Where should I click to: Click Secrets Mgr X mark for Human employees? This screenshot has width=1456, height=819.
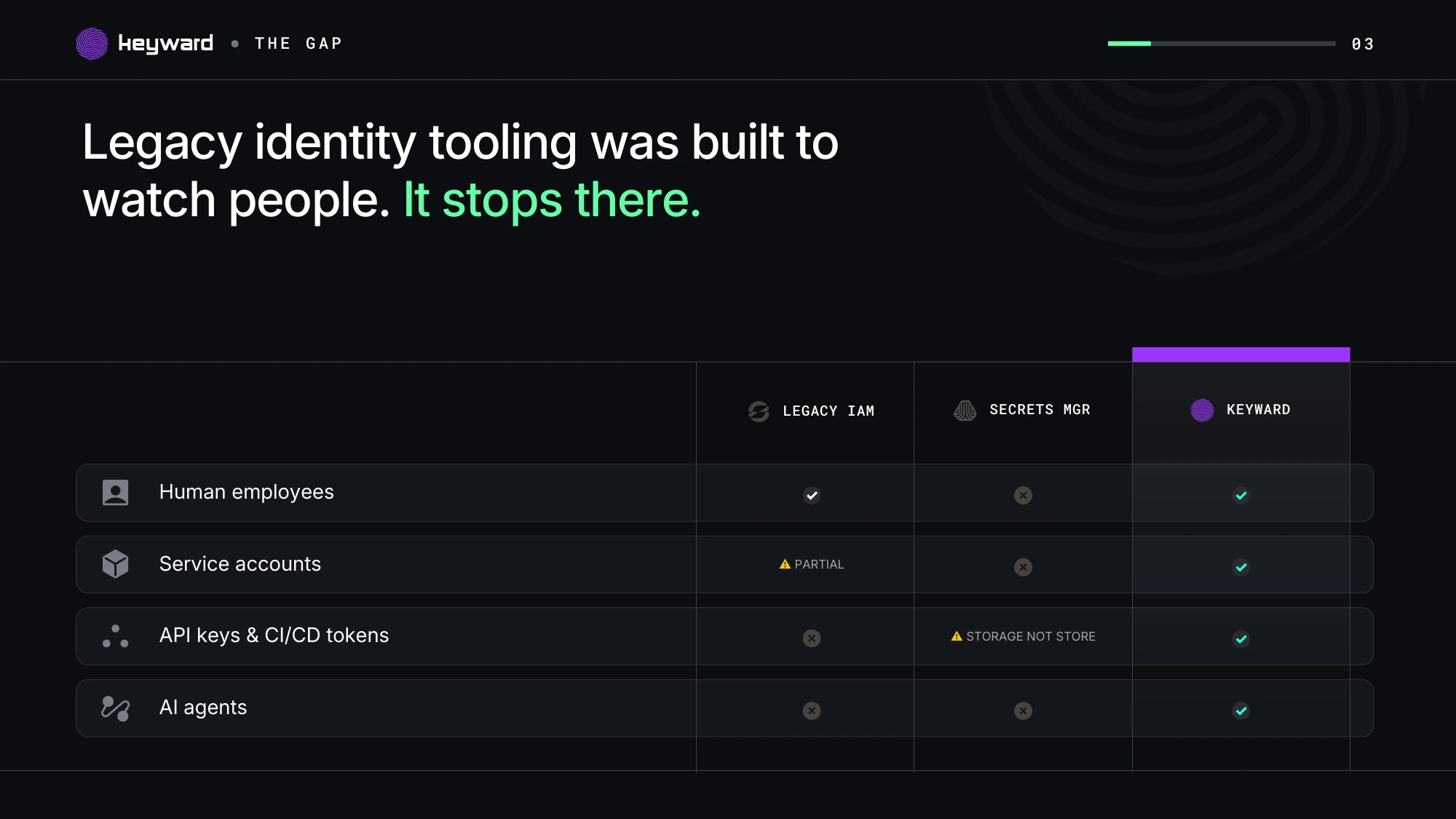1023,495
